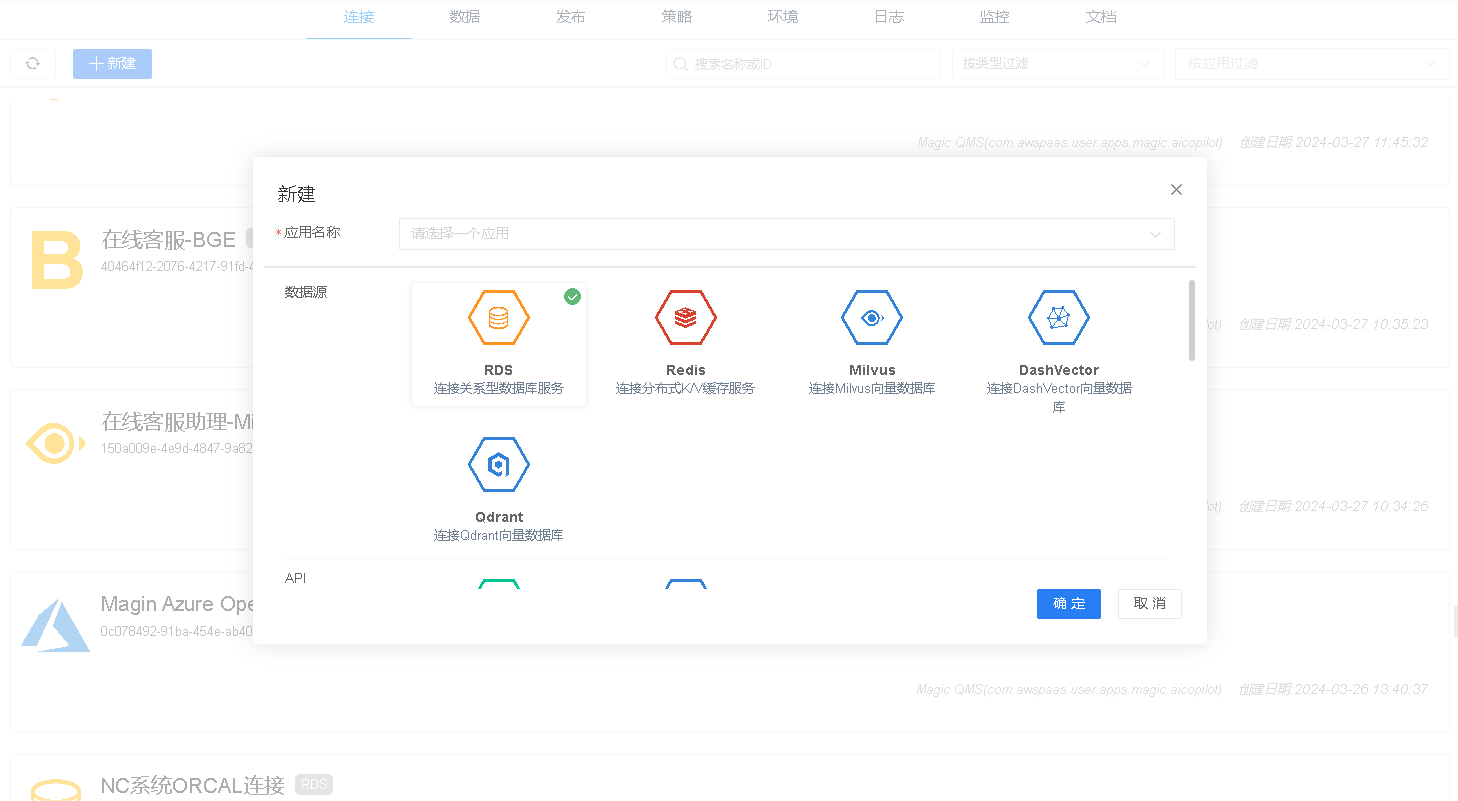Switch to the 策略 tab

click(x=677, y=17)
